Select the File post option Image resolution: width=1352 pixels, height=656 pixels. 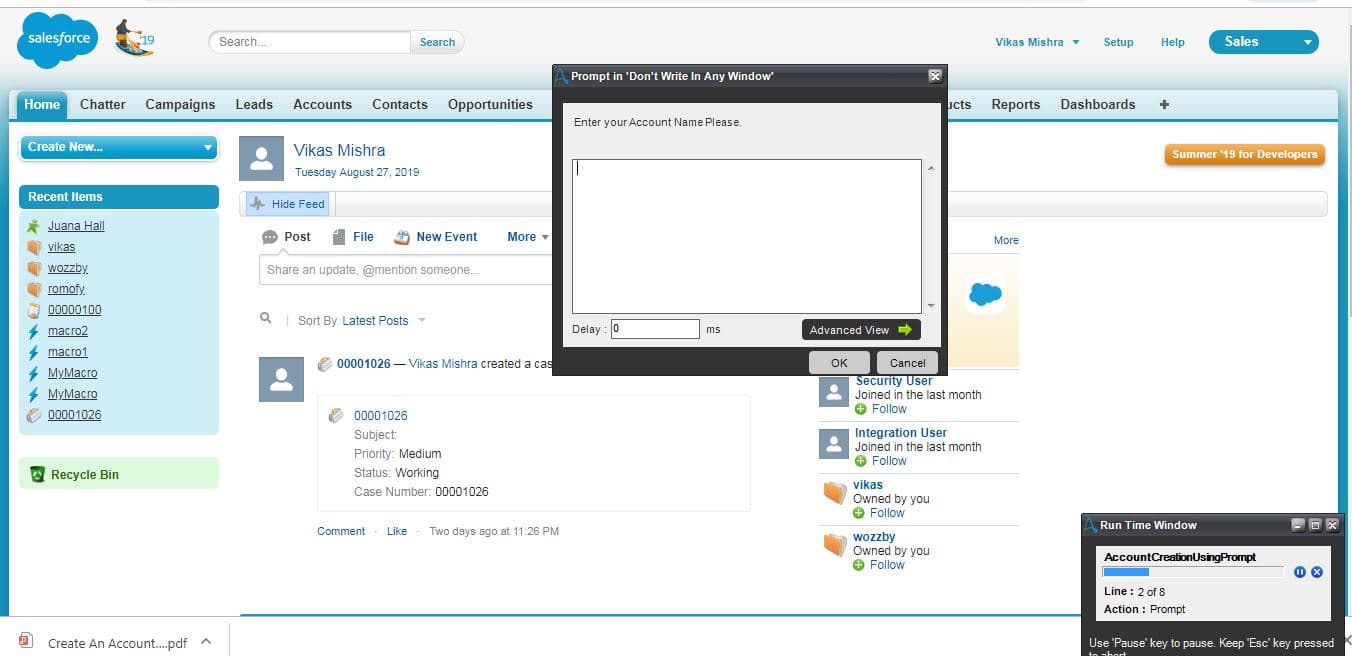tap(353, 237)
